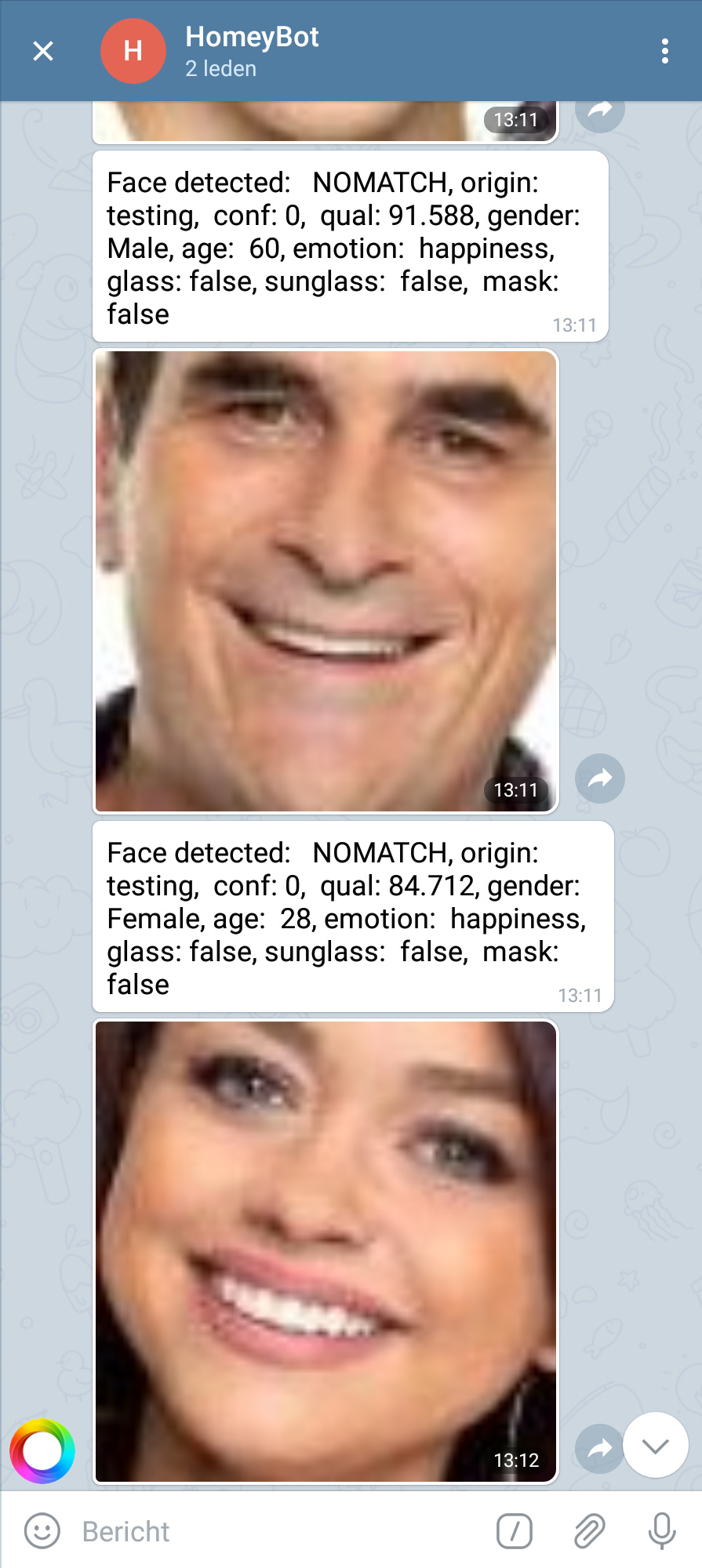Open the emoji picker smiley icon
This screenshot has height=1568, width=702.
pos(42,1530)
